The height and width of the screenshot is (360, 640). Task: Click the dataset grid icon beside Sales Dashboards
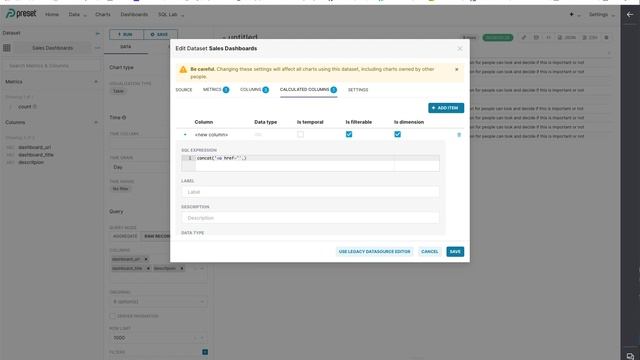point(7,48)
